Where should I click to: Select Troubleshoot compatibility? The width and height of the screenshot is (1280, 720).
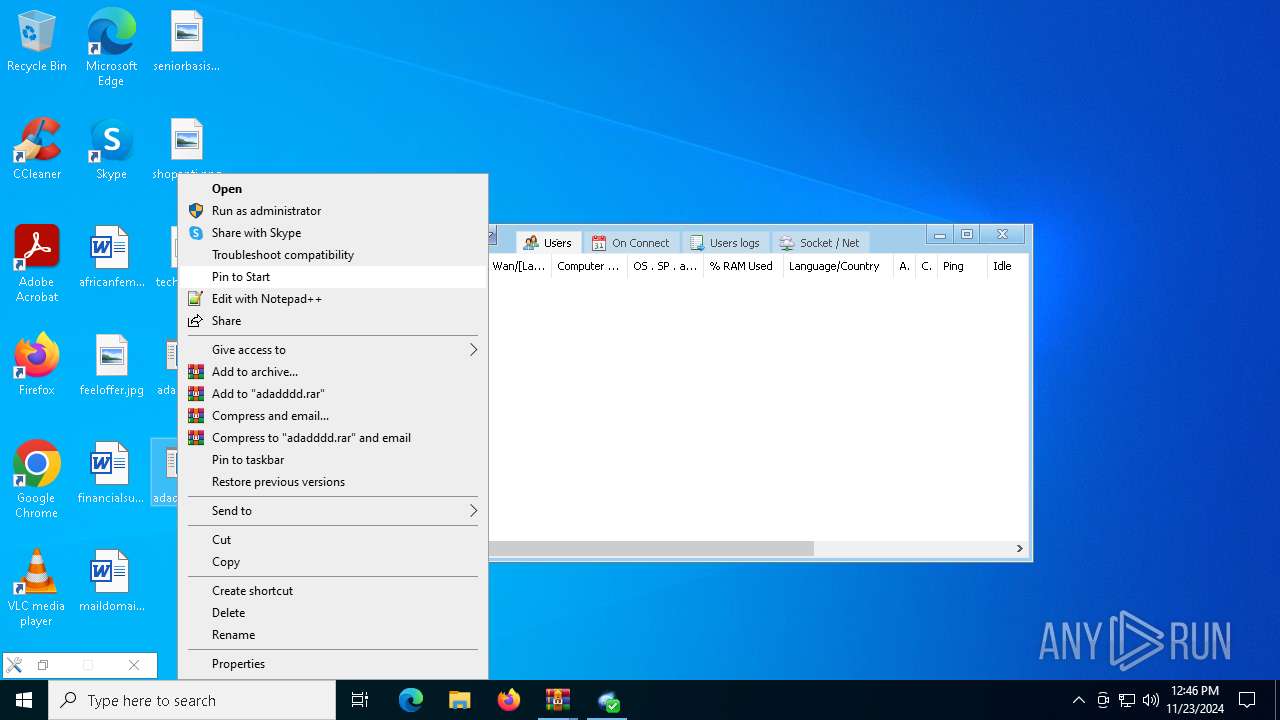click(333, 255)
